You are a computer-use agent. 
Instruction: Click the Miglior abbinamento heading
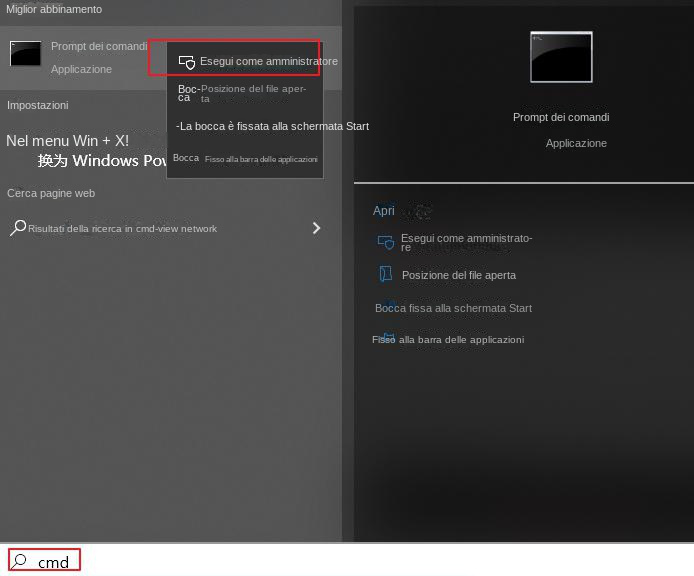click(54, 9)
